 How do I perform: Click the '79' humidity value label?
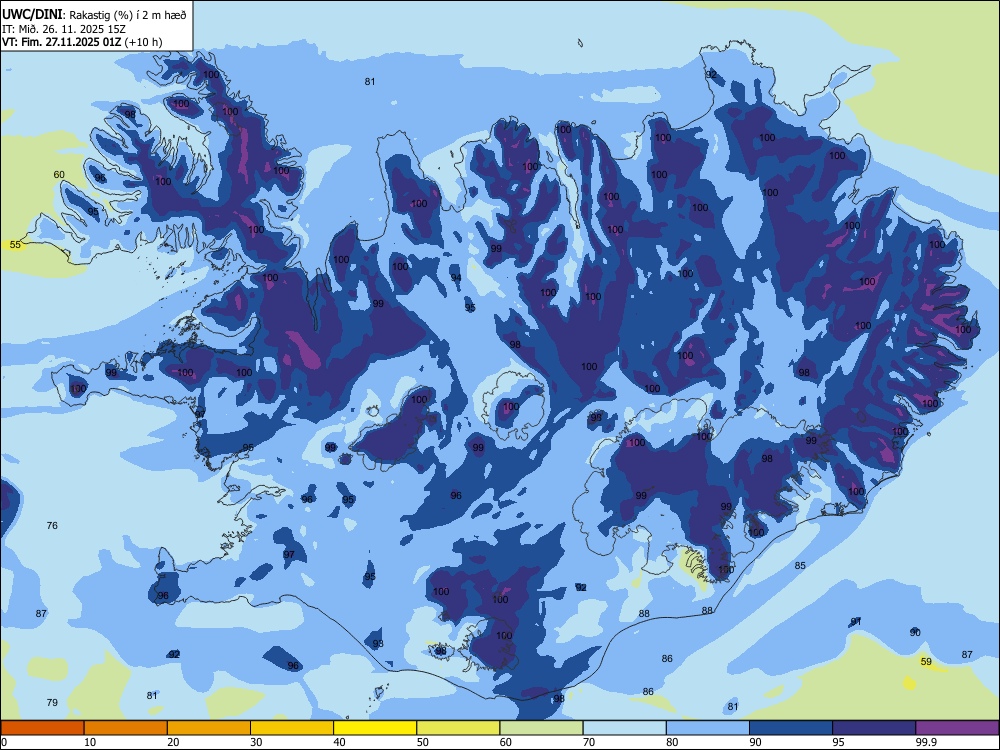(x=52, y=702)
